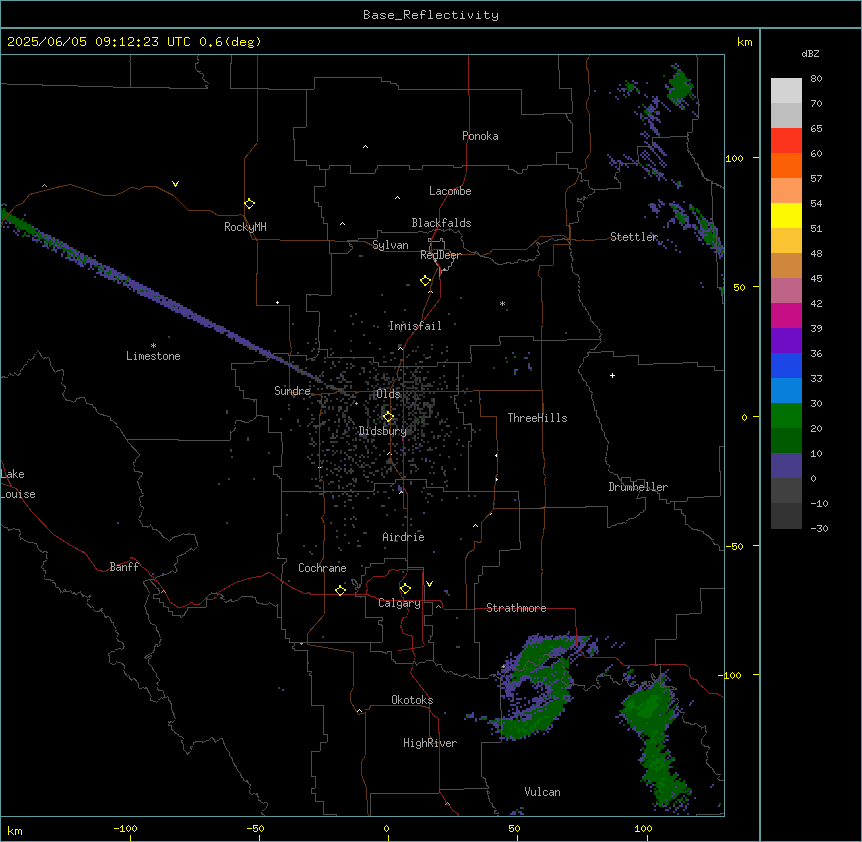Click the asterisk marker above Limestone label

[153, 345]
